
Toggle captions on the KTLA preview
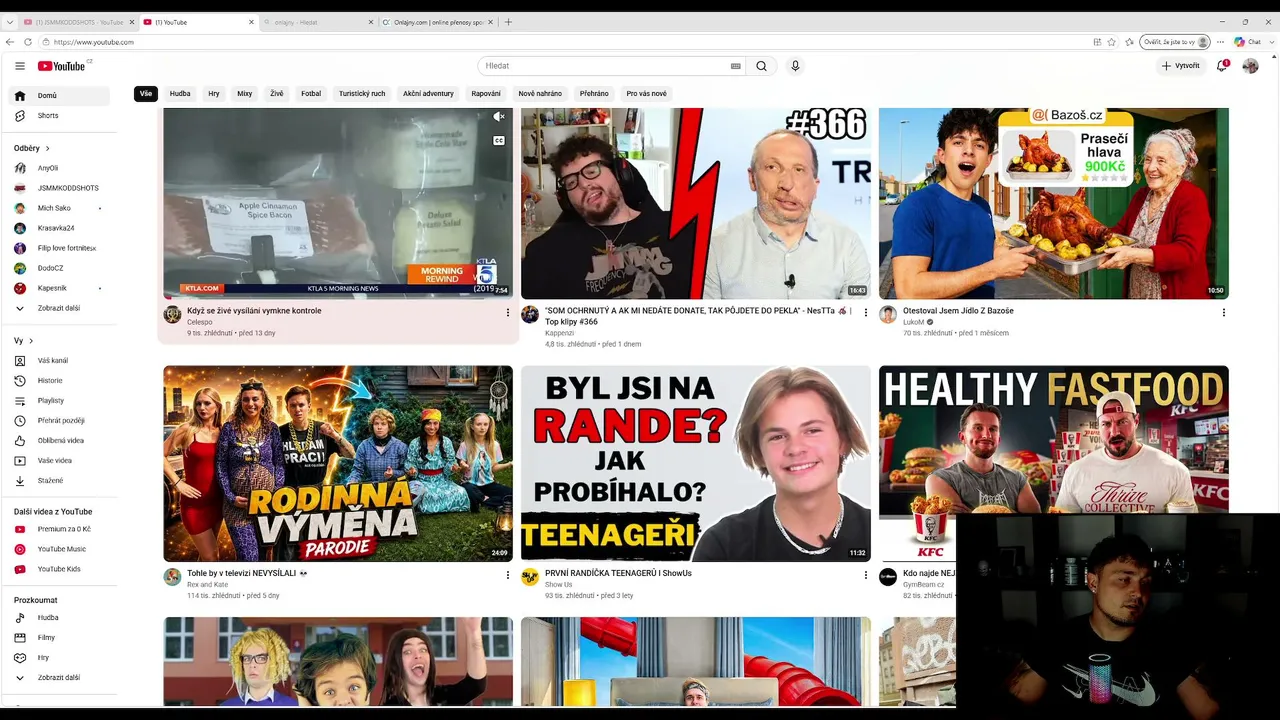tap(499, 141)
